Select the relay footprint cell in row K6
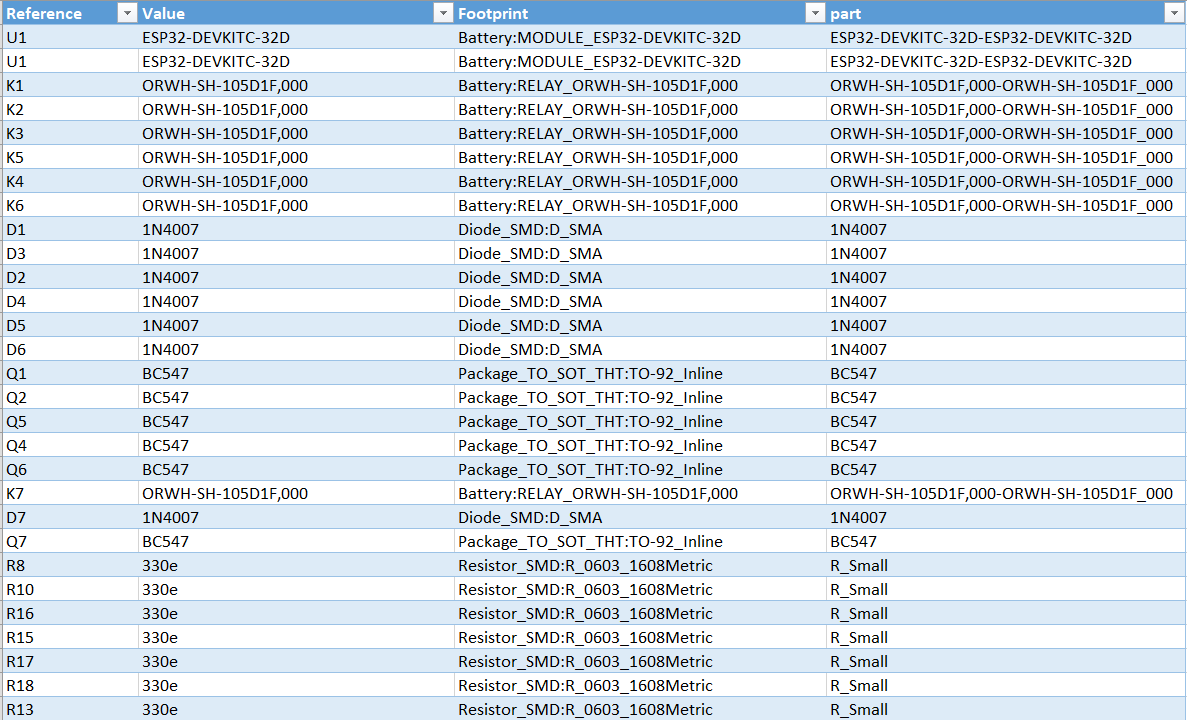 pyautogui.click(x=640, y=205)
